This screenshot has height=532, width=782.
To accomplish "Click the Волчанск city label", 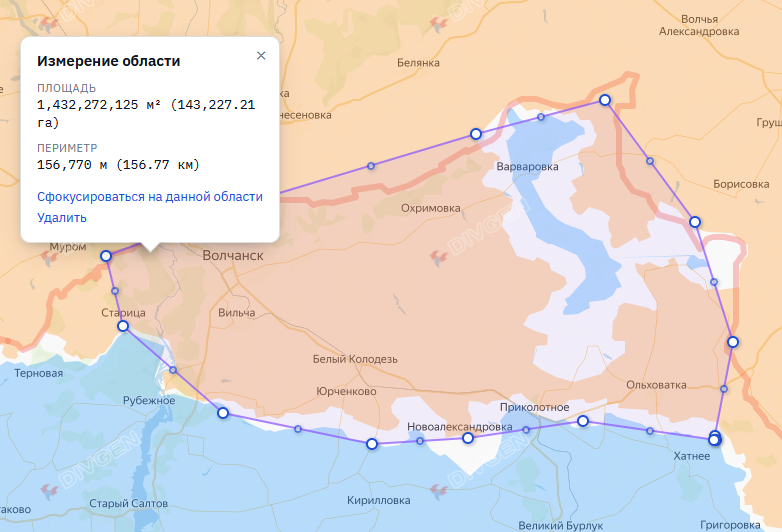I will pyautogui.click(x=233, y=255).
